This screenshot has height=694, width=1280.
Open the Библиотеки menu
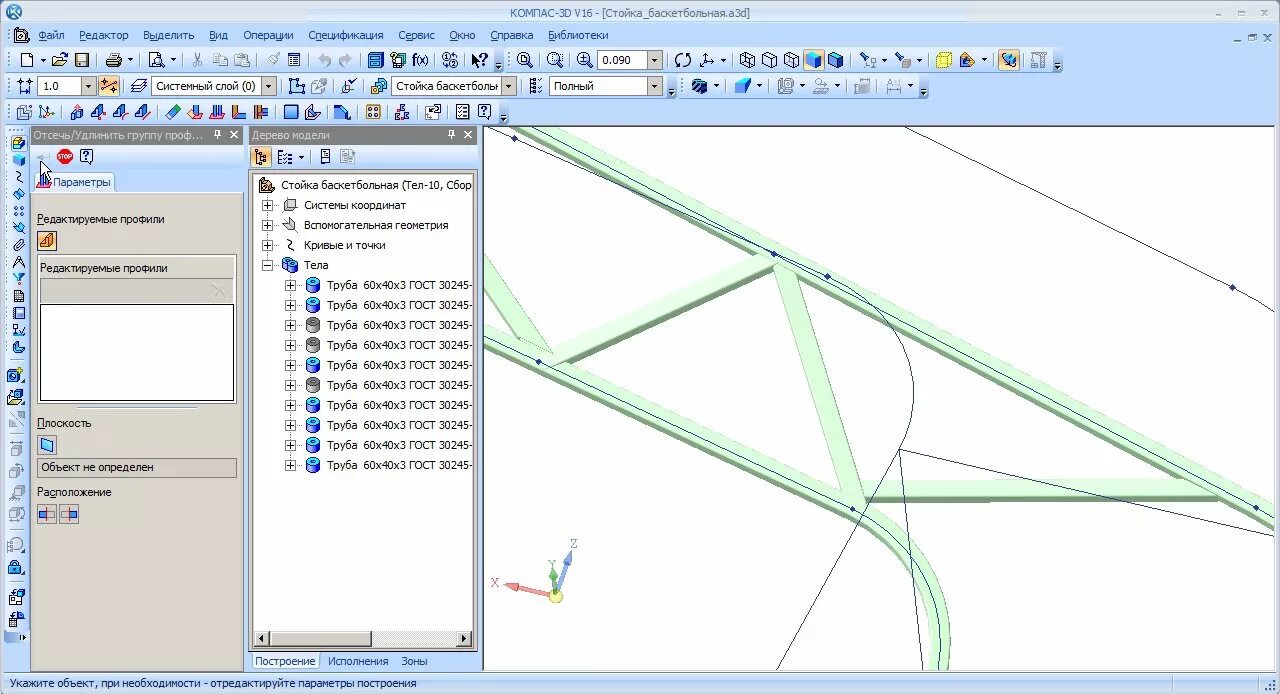578,35
